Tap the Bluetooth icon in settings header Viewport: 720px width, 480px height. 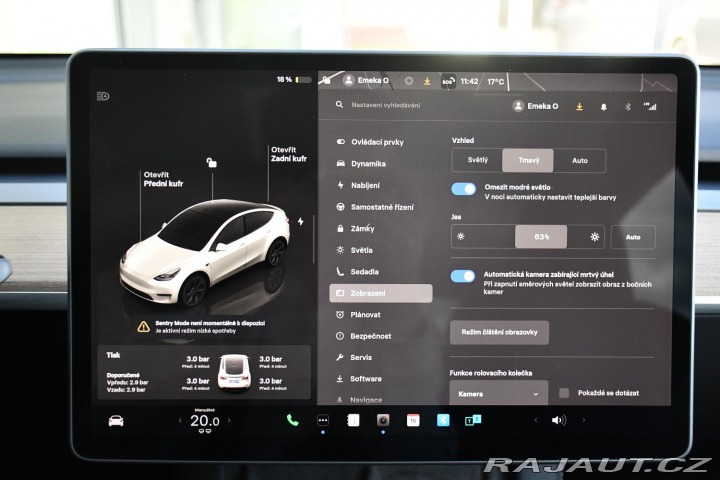(x=628, y=107)
